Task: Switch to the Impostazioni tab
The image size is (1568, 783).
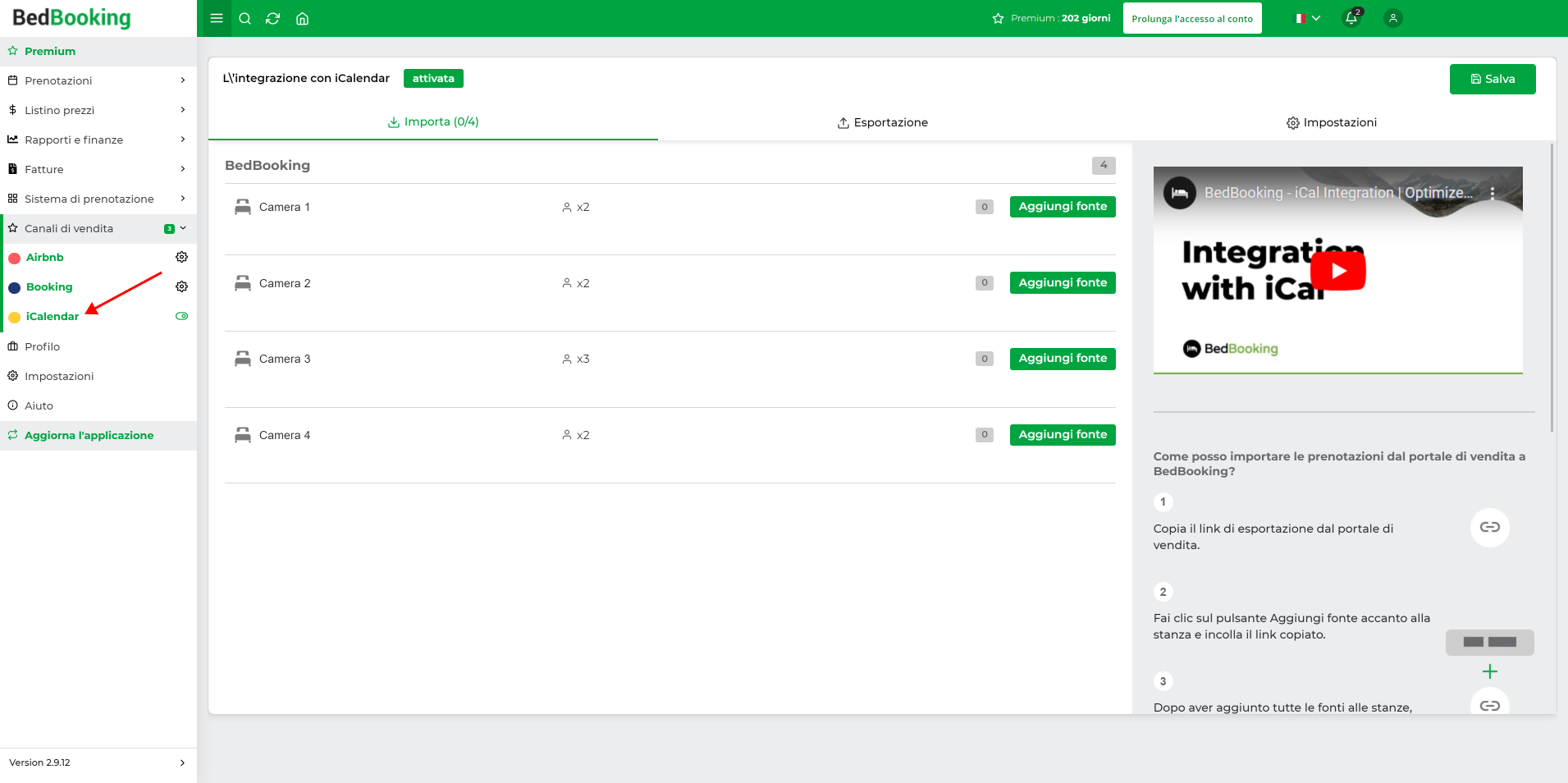Action: click(x=1332, y=122)
